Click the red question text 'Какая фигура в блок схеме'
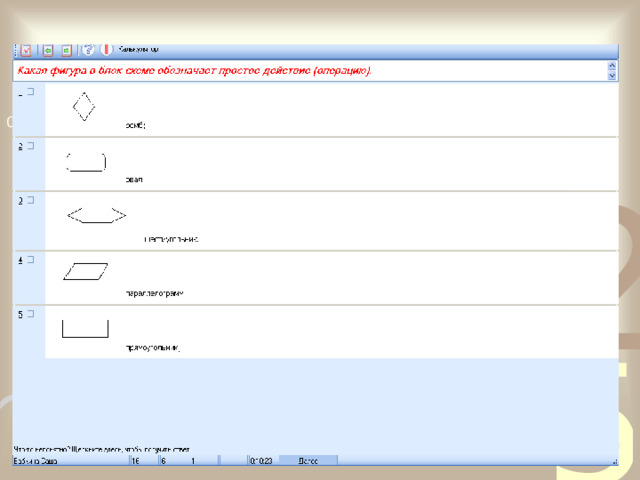The width and height of the screenshot is (640, 480). [194, 71]
